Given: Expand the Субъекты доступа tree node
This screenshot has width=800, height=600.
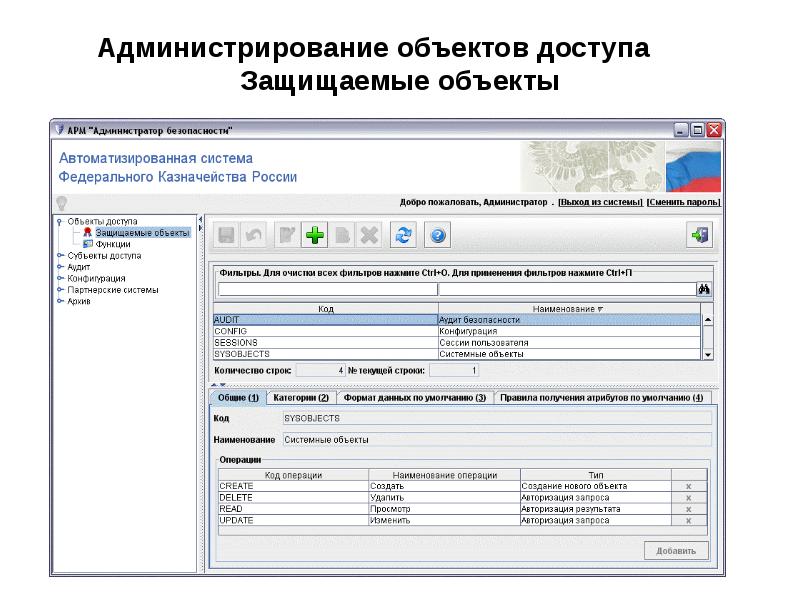Looking at the screenshot, I should click(x=60, y=256).
